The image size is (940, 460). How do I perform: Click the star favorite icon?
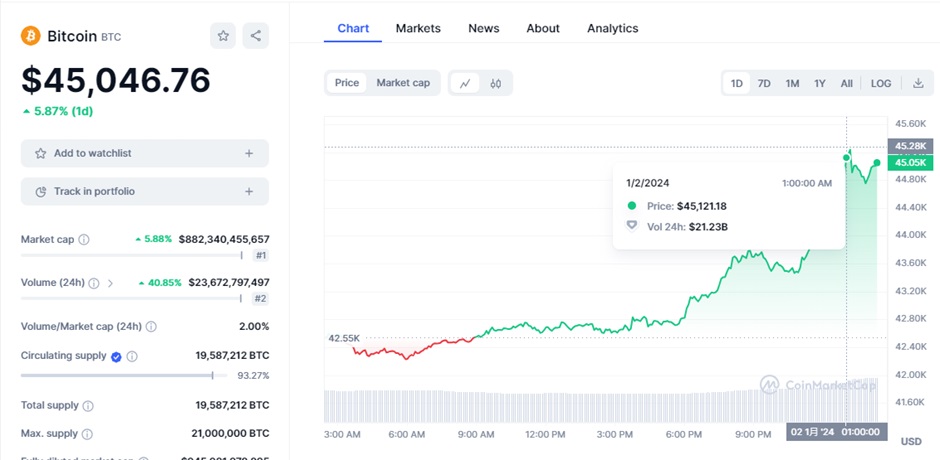(223, 36)
